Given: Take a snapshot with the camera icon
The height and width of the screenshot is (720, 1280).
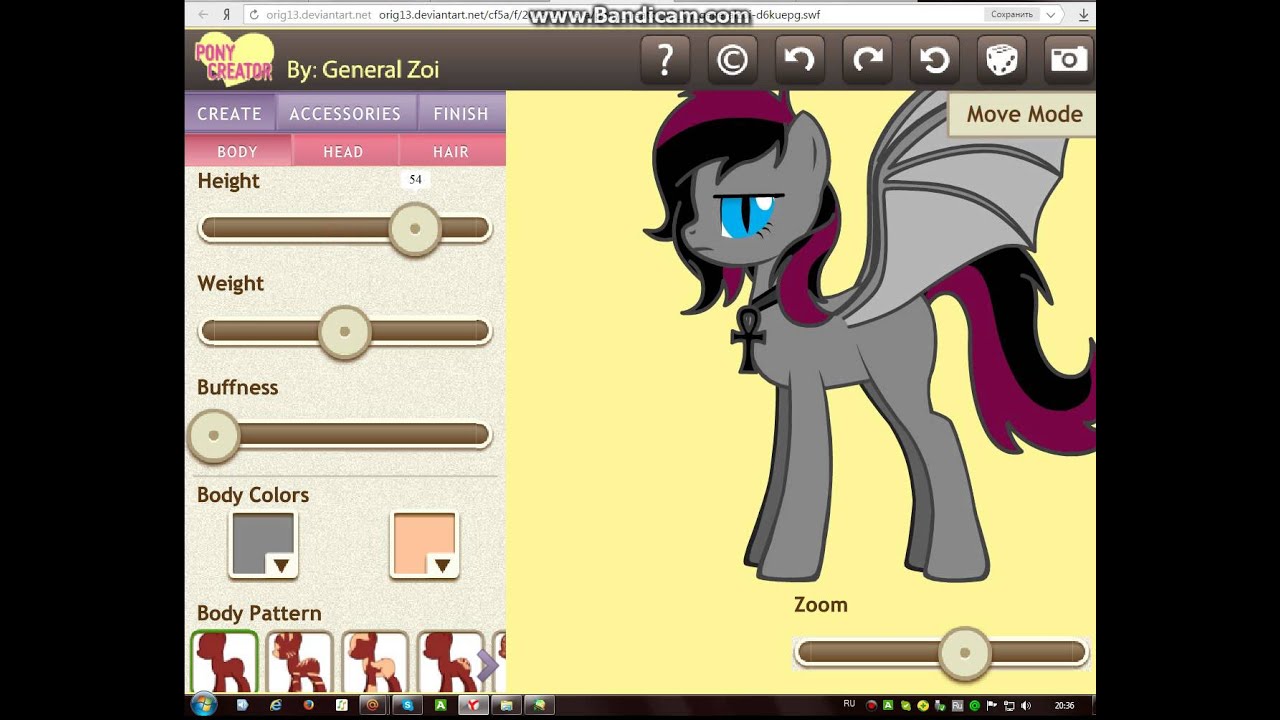Looking at the screenshot, I should pyautogui.click(x=1069, y=60).
